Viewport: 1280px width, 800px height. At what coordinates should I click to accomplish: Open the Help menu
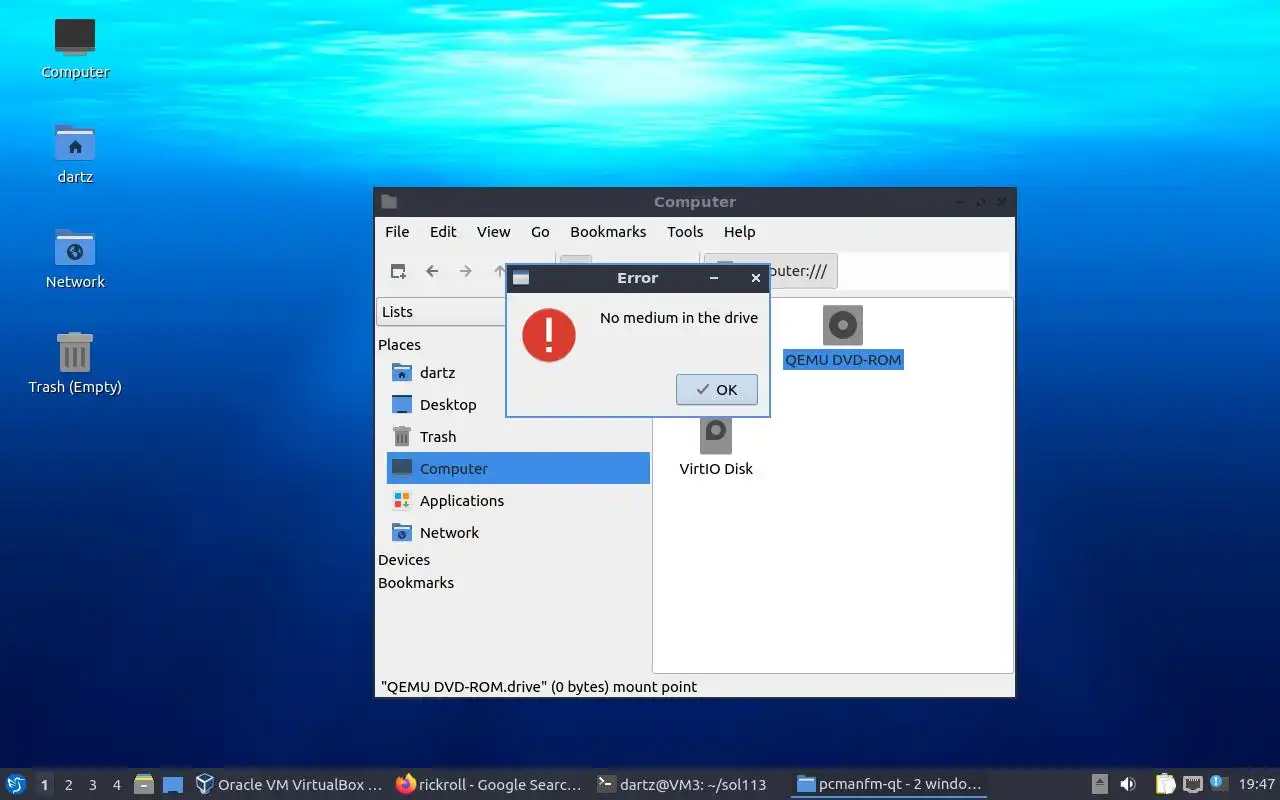tap(739, 231)
